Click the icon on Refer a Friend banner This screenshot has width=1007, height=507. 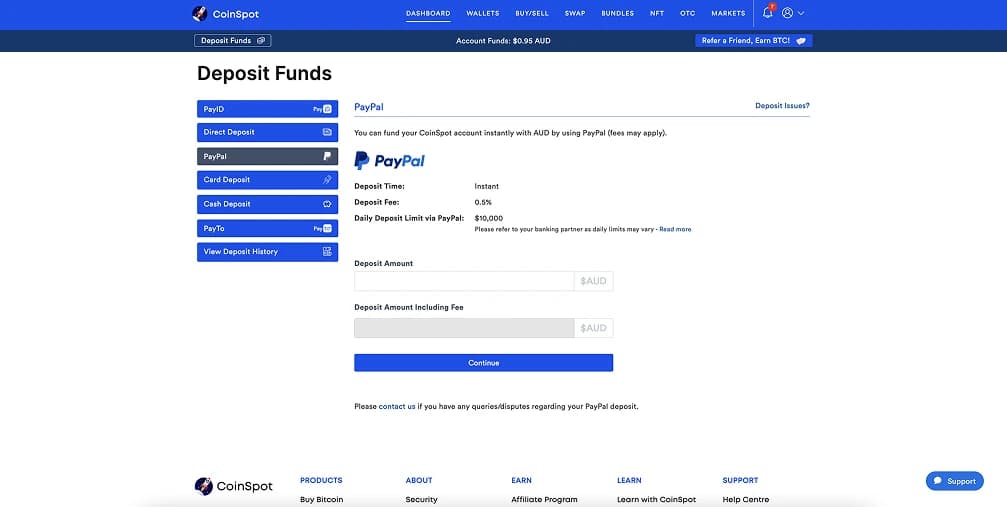pyautogui.click(x=801, y=40)
